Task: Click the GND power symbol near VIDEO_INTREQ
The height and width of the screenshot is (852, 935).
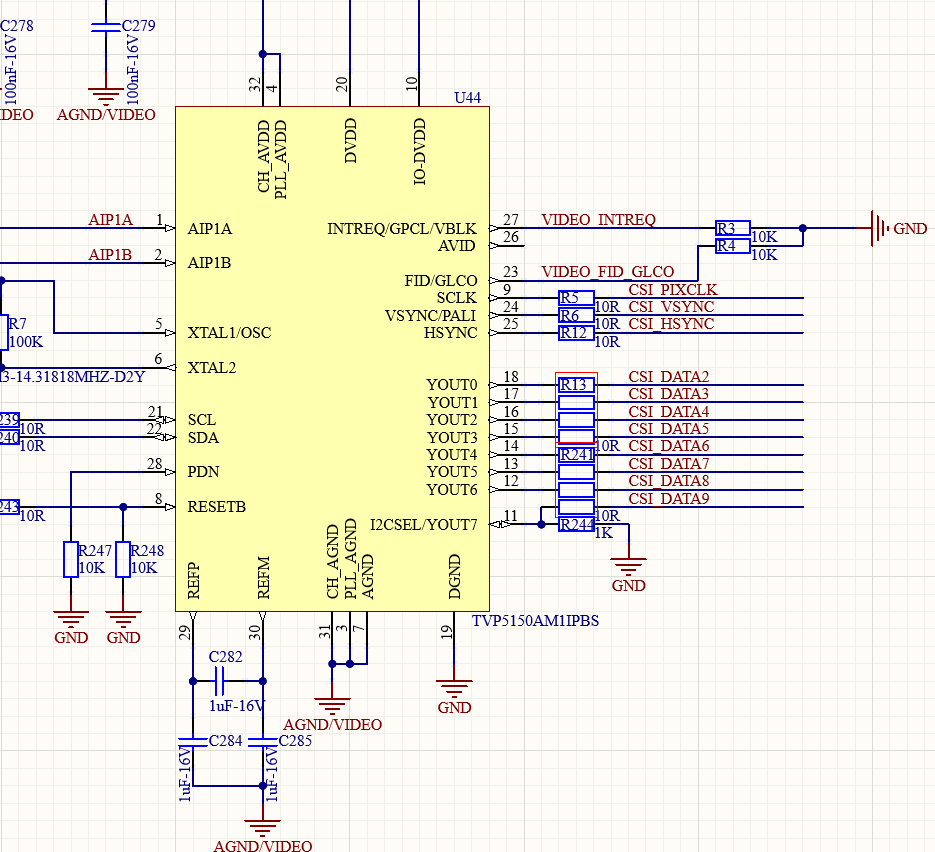Action: pos(878,228)
